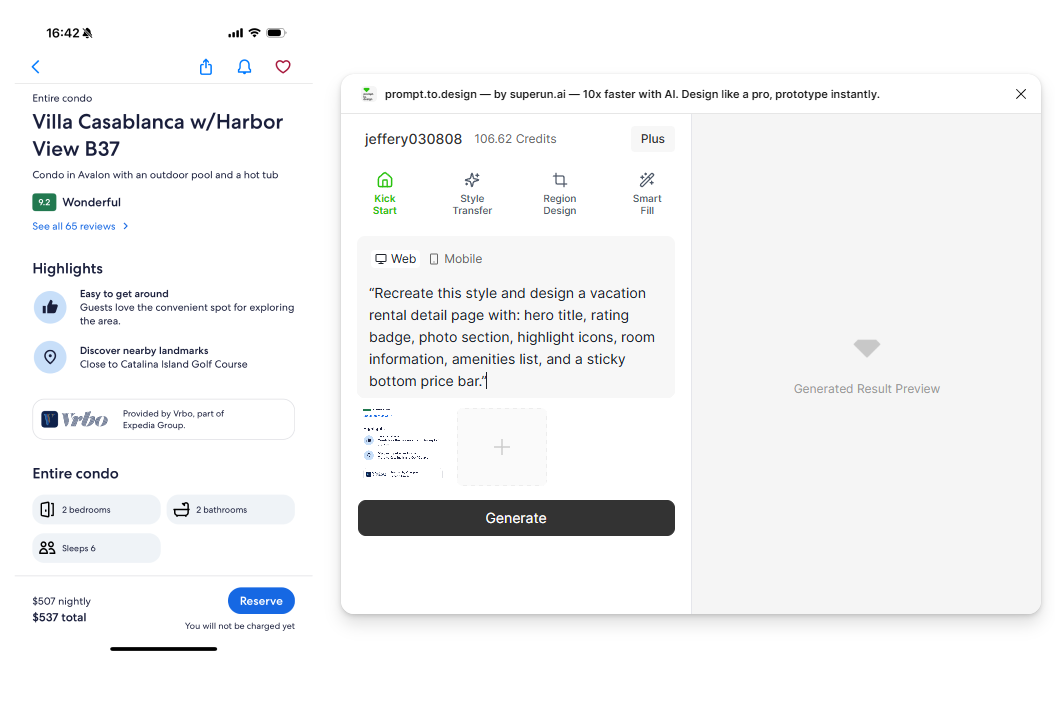
Task: Toggle the favorite heart
Action: tap(283, 66)
